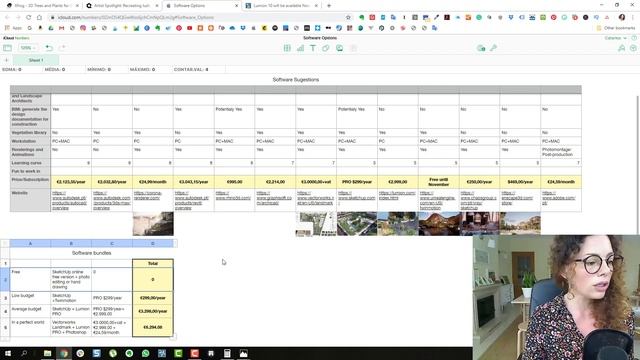This screenshot has width=640, height=360.
Task: Insert a chart using the chart icon
Action: click(300, 48)
